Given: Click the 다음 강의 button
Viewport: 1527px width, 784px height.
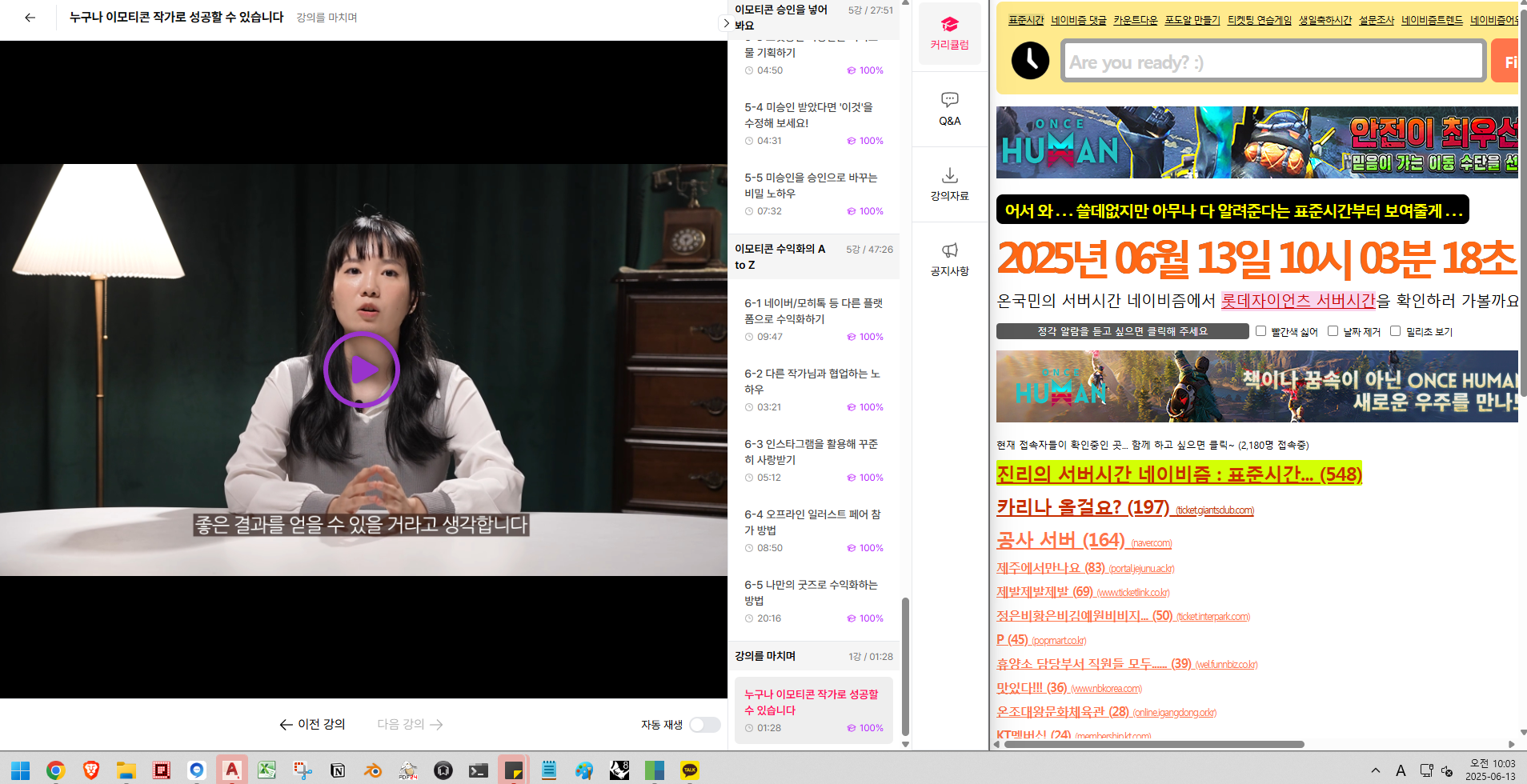Looking at the screenshot, I should [x=410, y=724].
